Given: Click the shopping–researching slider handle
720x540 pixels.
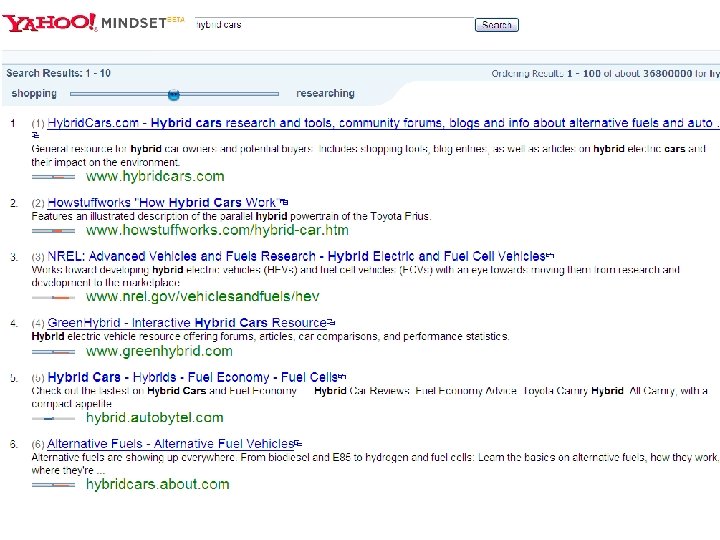Looking at the screenshot, I should (174, 95).
